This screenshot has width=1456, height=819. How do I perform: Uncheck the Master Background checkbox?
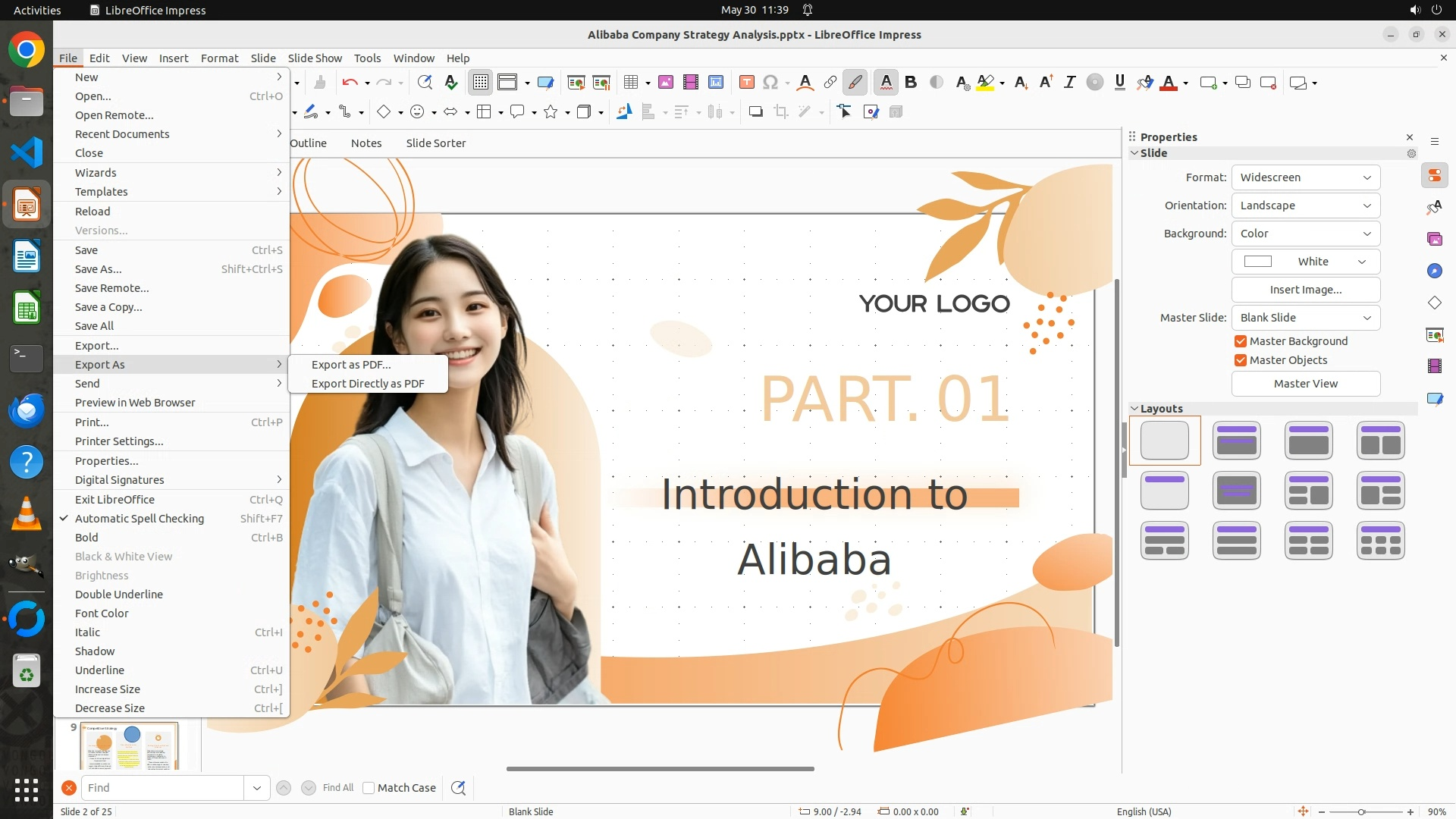1241,341
